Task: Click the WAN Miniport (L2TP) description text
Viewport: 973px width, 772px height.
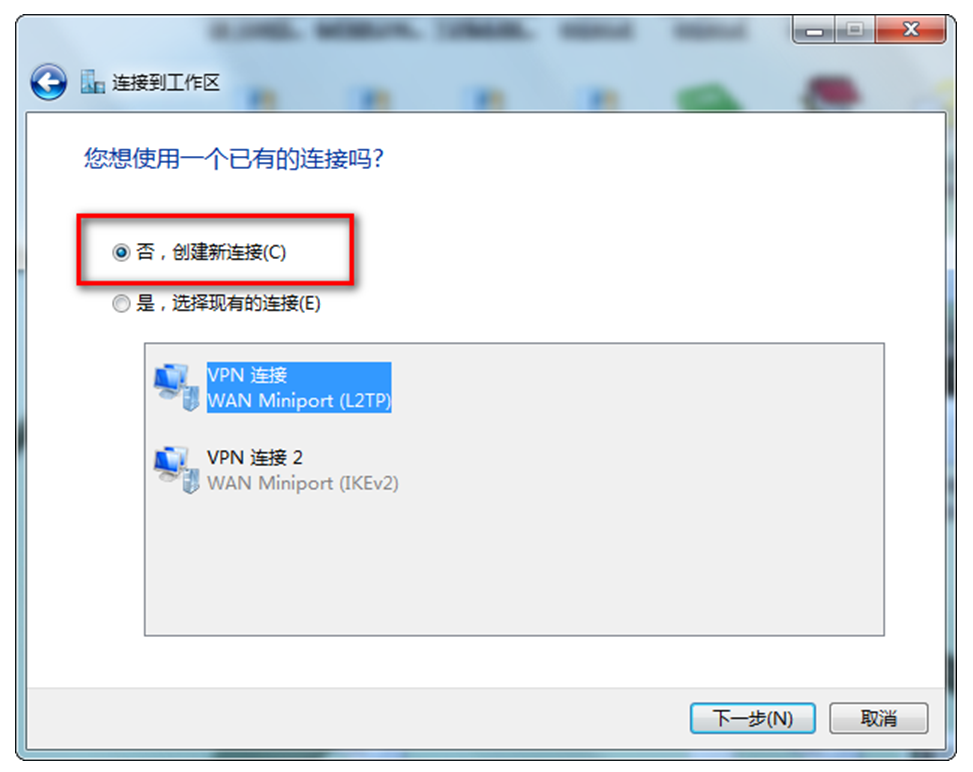Action: coord(299,401)
